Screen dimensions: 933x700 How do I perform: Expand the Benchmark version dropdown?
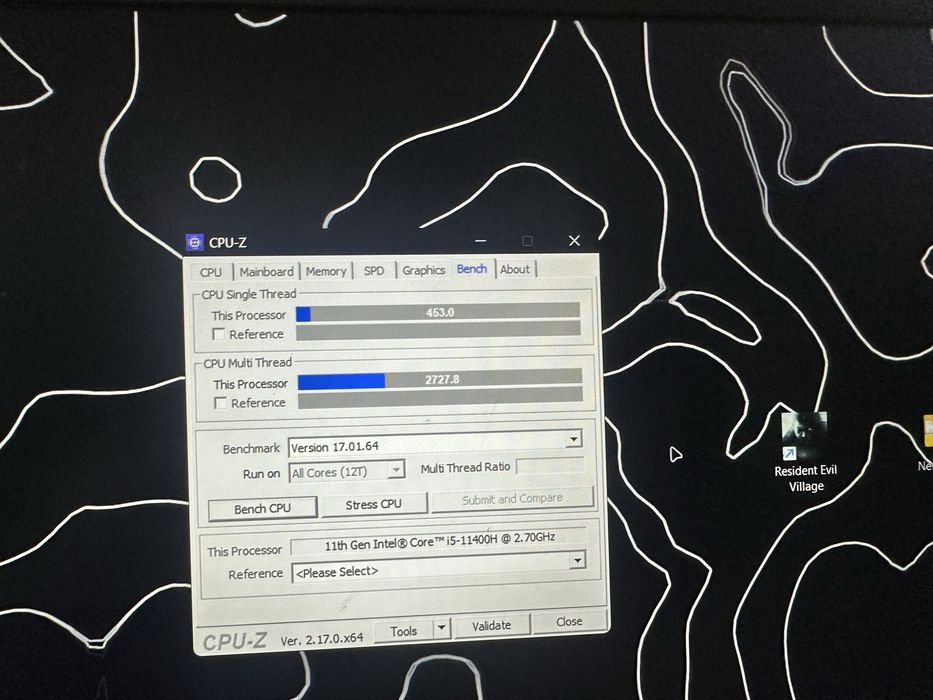pos(573,439)
